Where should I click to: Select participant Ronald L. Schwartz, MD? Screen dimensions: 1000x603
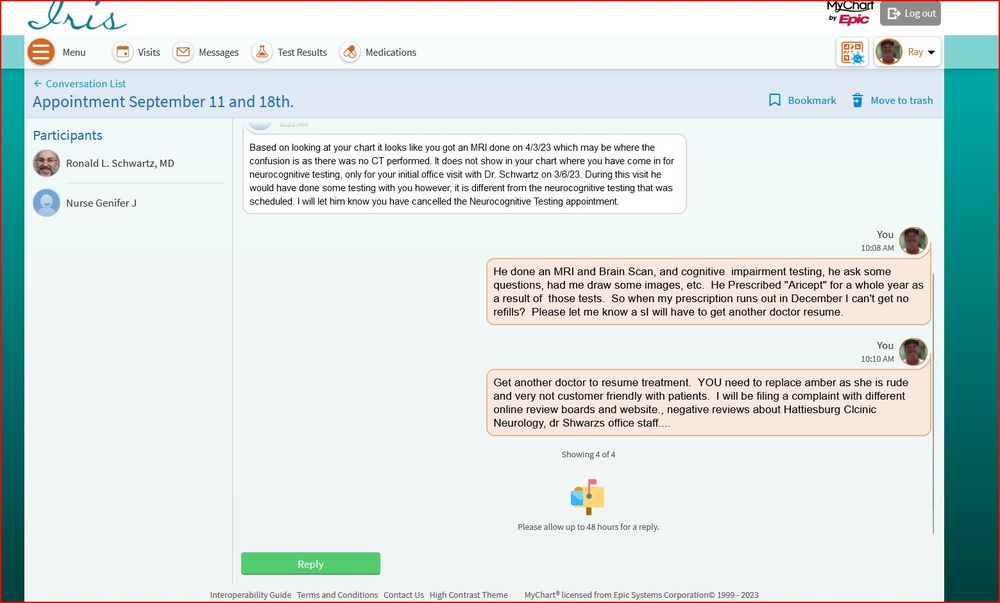click(x=120, y=163)
